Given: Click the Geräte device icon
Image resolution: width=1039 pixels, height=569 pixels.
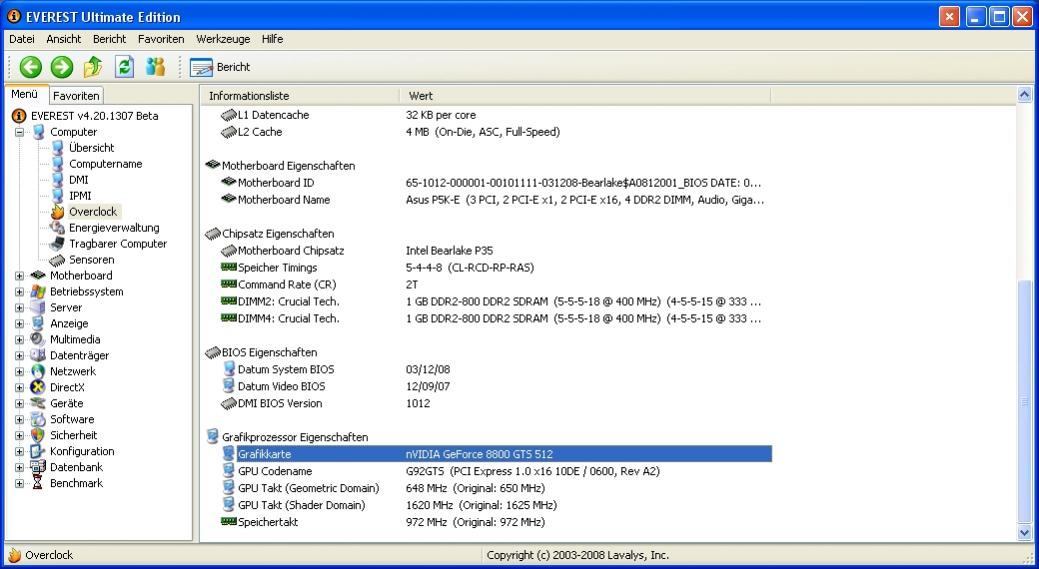Looking at the screenshot, I should tap(38, 403).
